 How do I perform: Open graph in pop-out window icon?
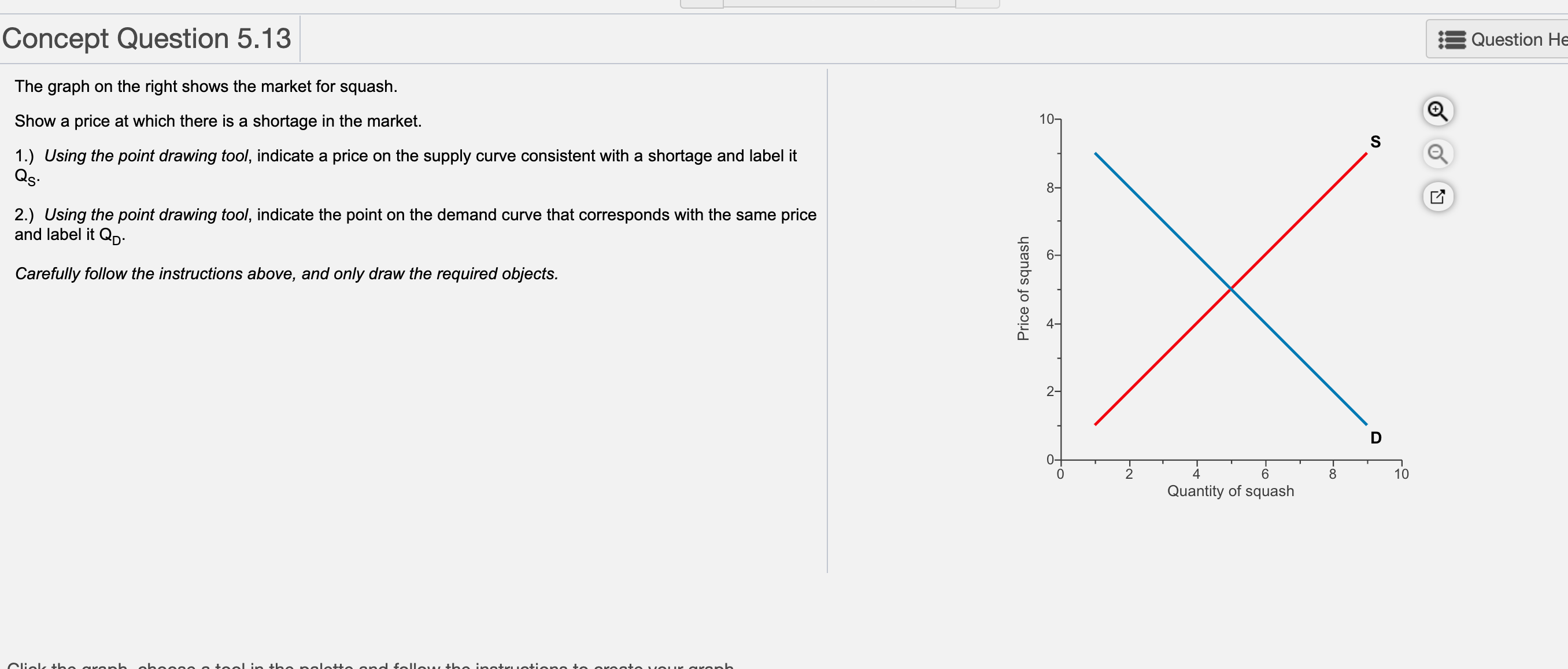[1437, 197]
